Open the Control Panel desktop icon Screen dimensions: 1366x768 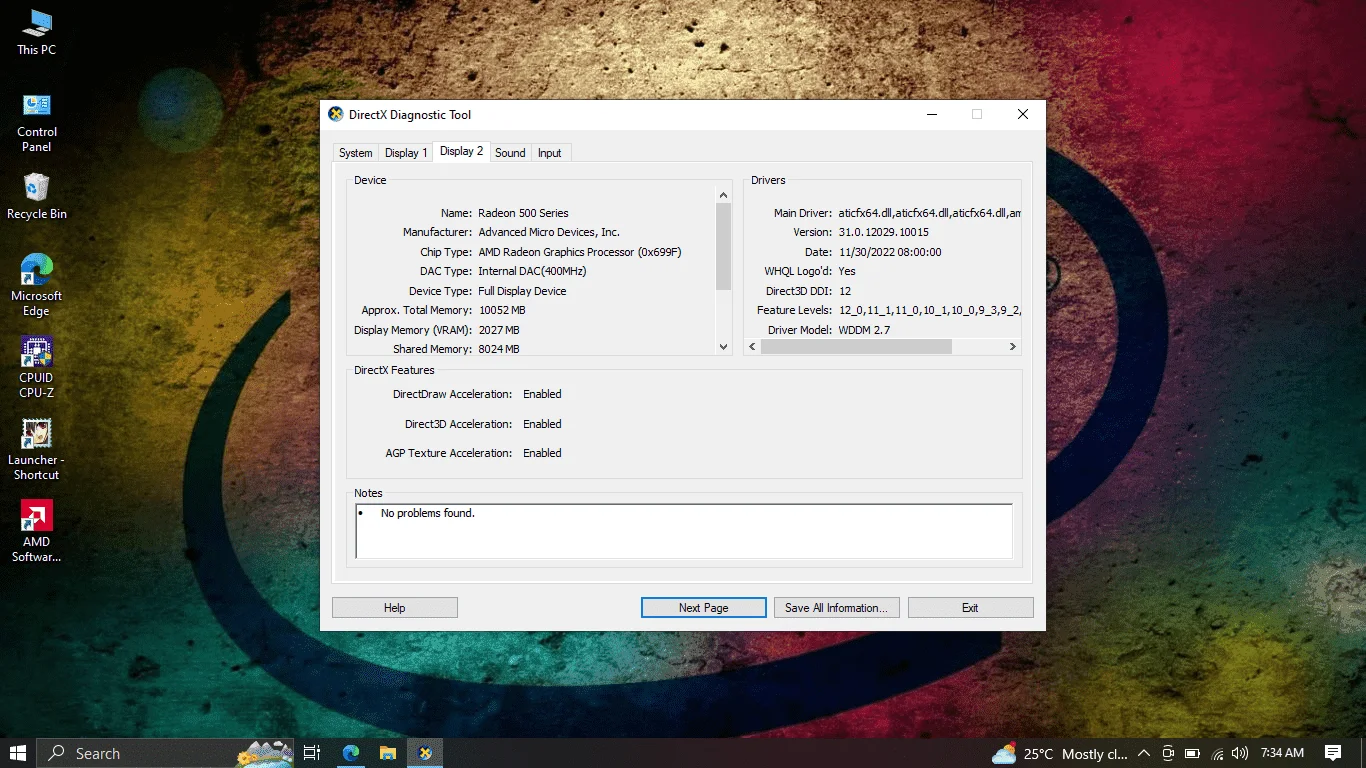(x=37, y=122)
